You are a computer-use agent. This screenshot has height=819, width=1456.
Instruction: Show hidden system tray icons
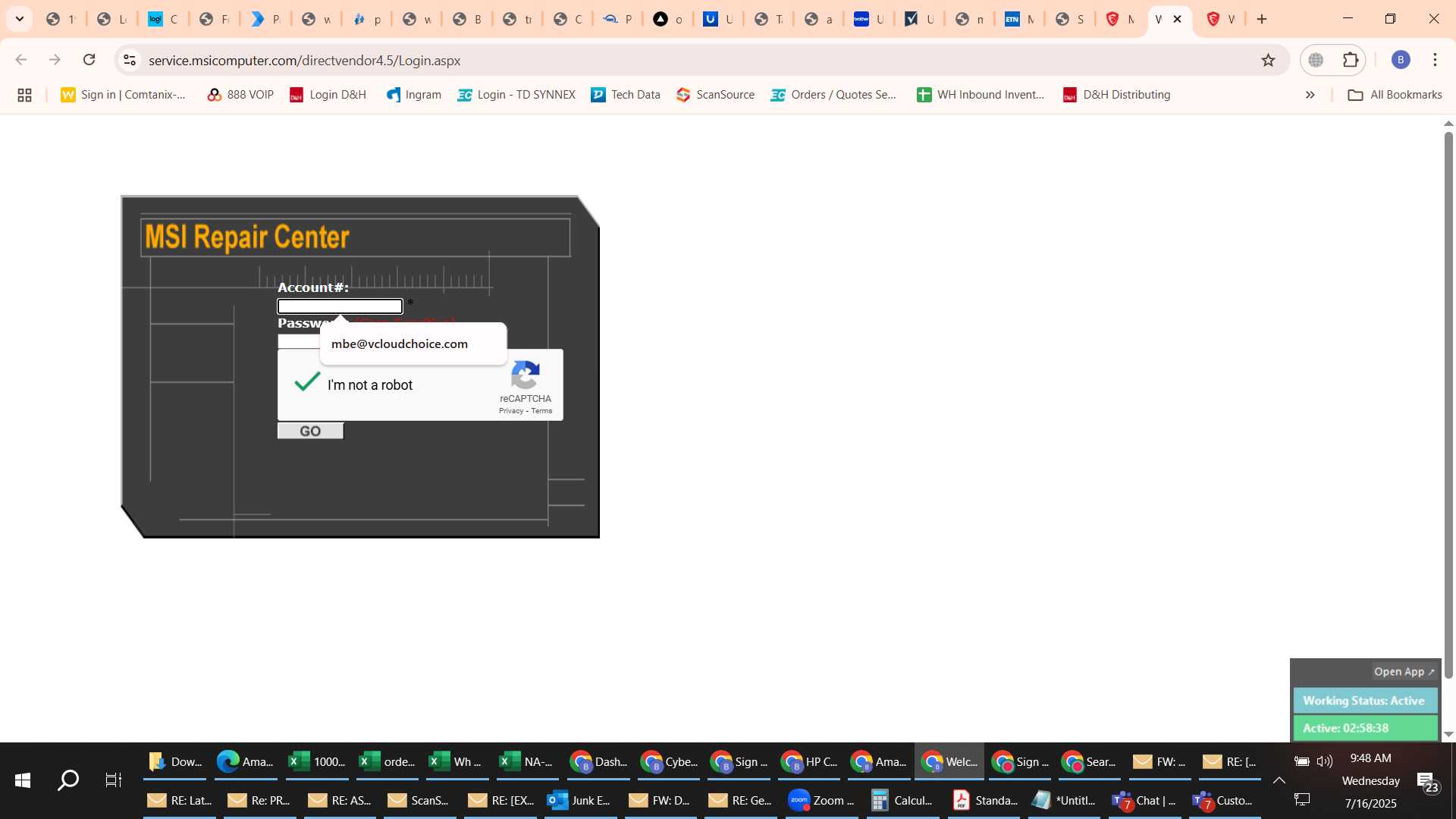tap(1279, 780)
